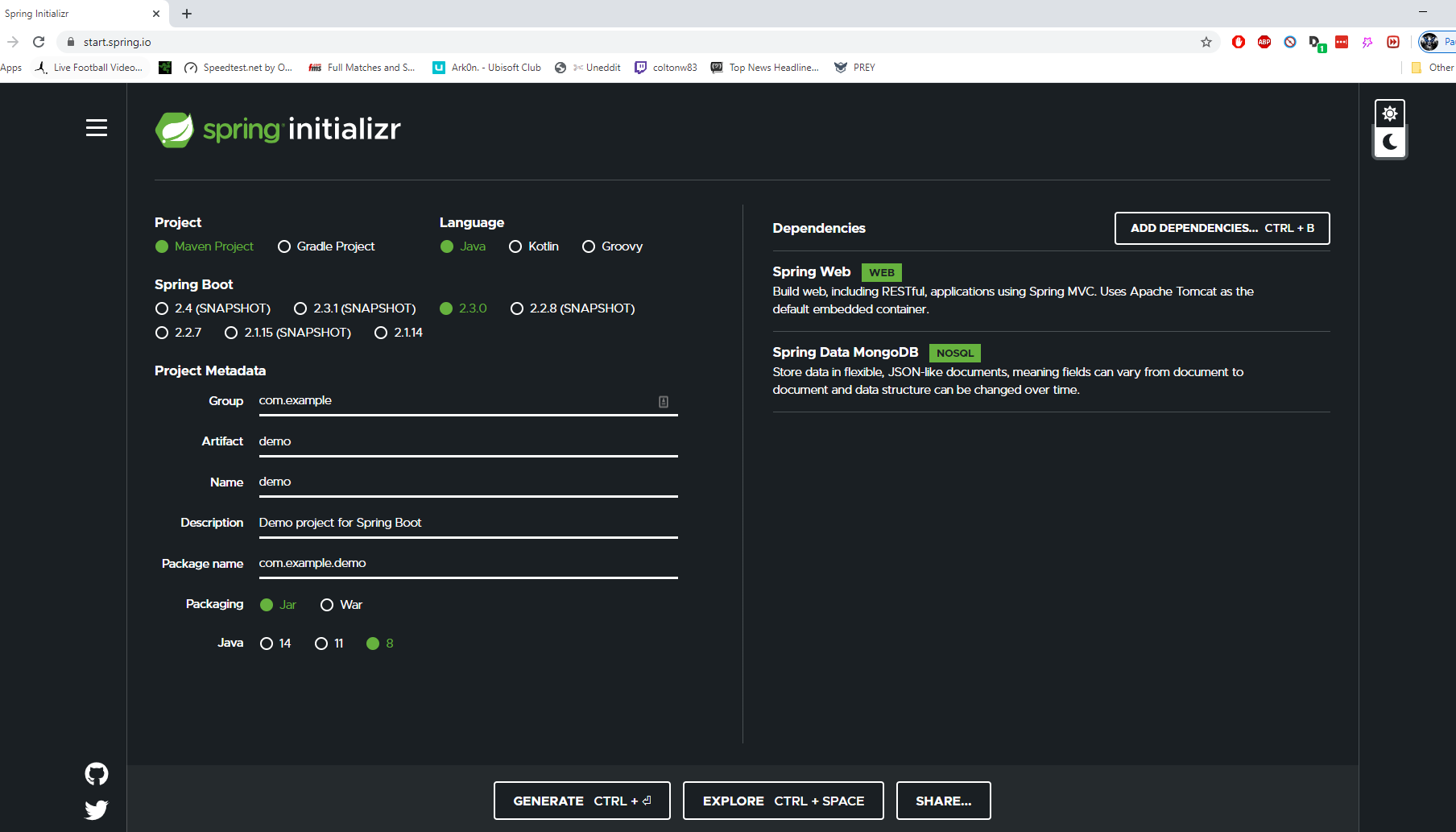Click the Spring Initializr logo
1456x832 pixels.
pos(278,129)
